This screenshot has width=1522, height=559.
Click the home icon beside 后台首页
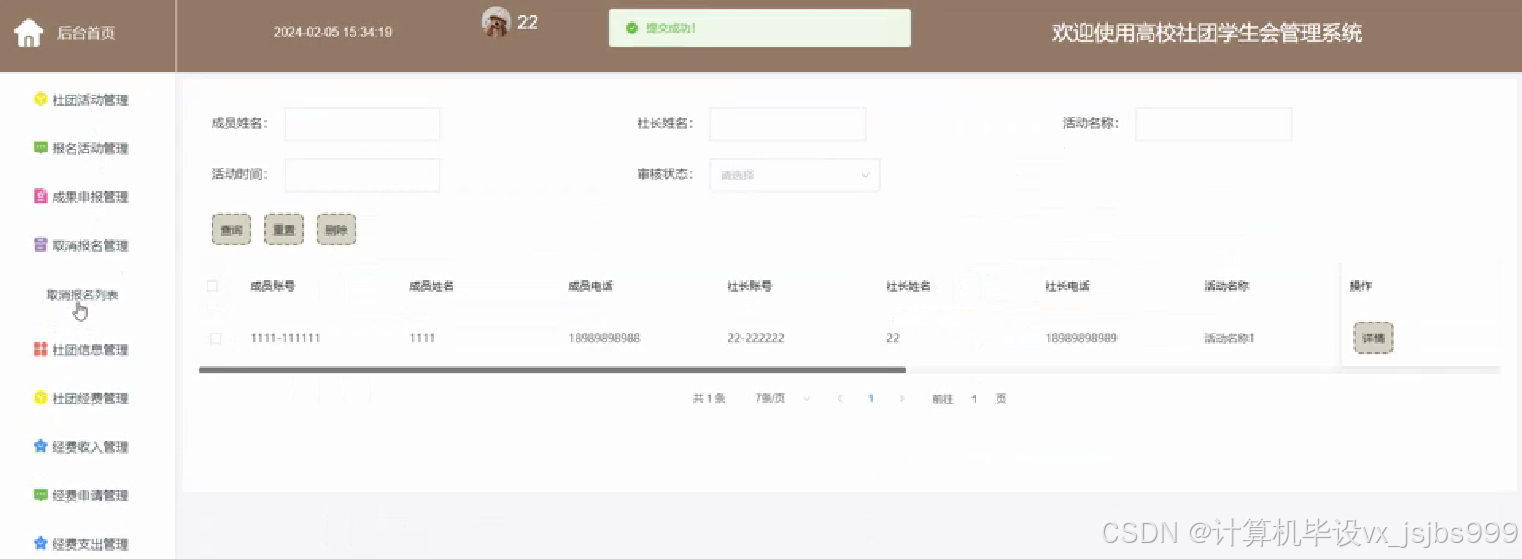[x=28, y=33]
